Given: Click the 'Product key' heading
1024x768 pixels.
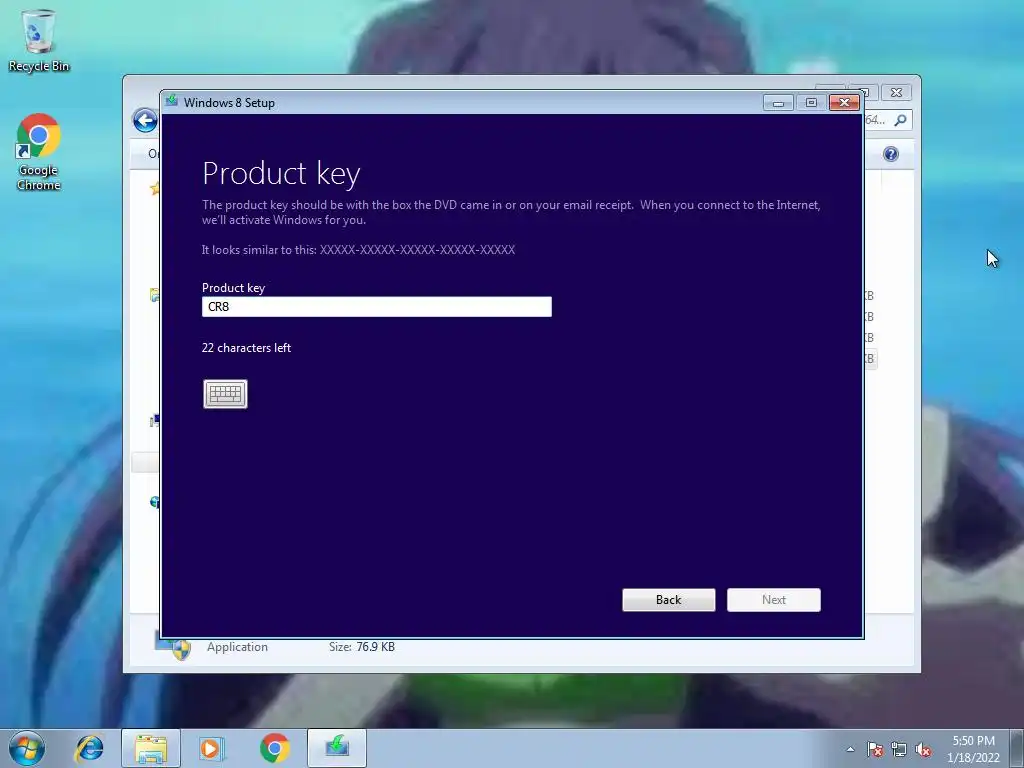Looking at the screenshot, I should point(281,174).
